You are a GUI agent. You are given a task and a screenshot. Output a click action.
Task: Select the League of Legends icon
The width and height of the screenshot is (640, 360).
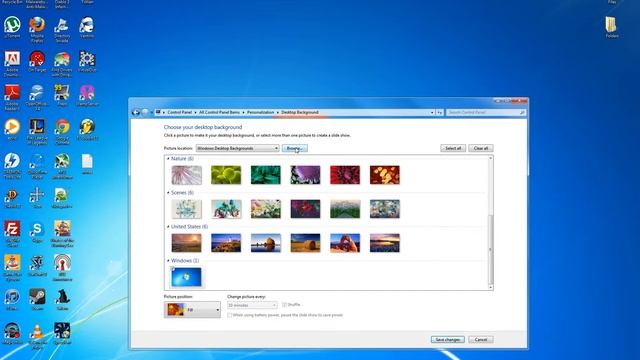37,131
